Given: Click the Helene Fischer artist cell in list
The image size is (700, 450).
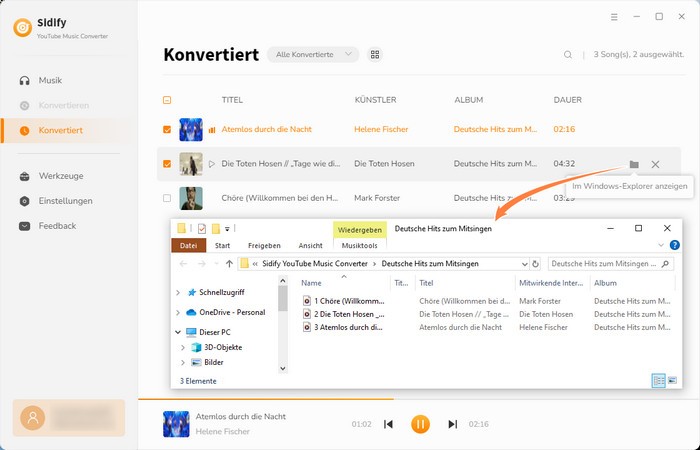Looking at the screenshot, I should click(381, 129).
